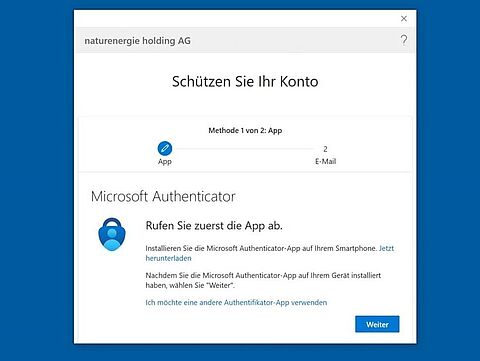Image resolution: width=480 pixels, height=361 pixels.
Task: Click the Nachdem Sie die App paragraph
Action: [x=263, y=280]
